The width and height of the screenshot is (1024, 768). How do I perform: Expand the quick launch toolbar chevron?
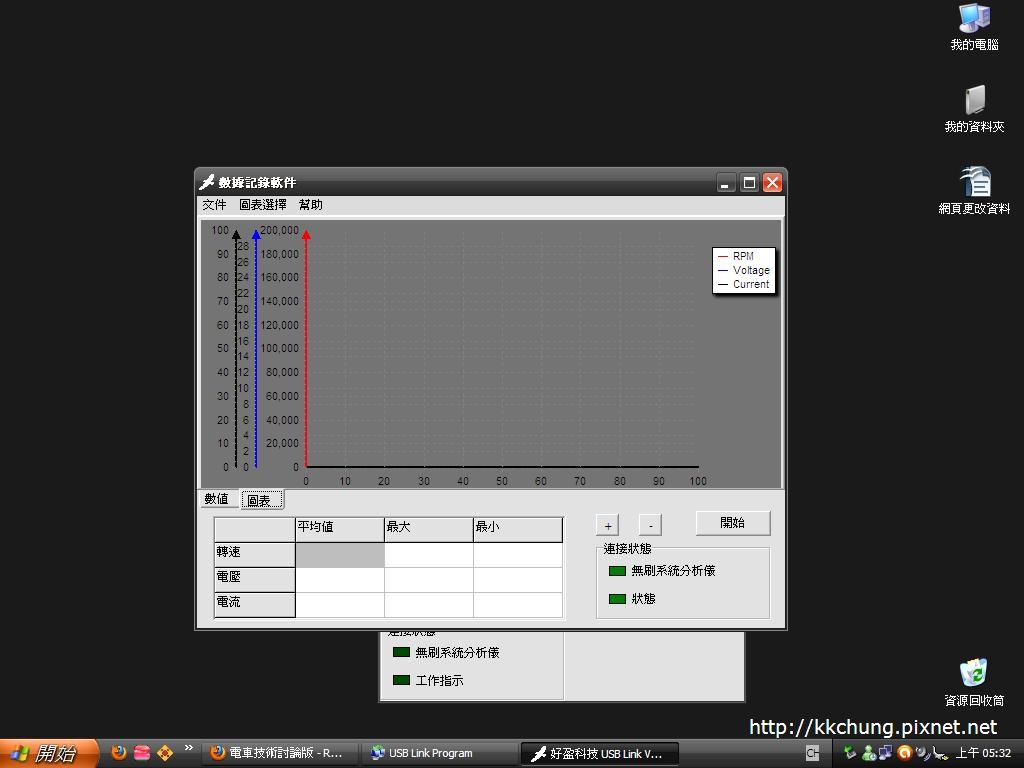point(188,746)
